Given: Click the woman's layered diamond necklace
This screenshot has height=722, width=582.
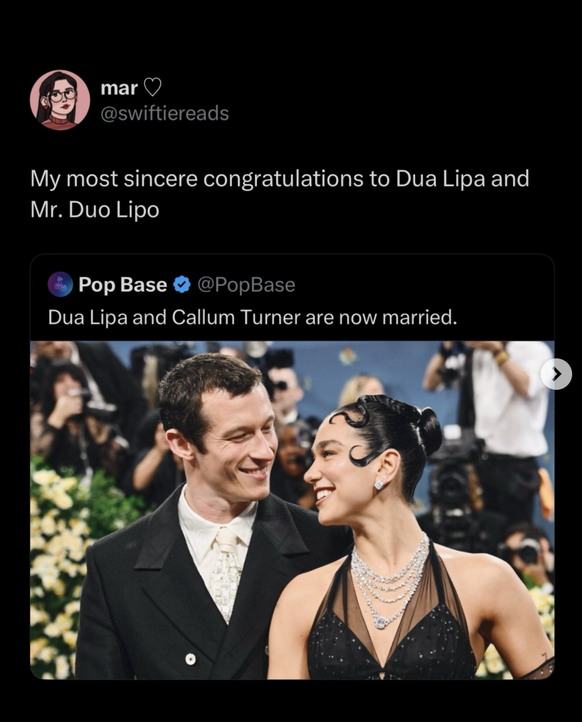Looking at the screenshot, I should [389, 580].
